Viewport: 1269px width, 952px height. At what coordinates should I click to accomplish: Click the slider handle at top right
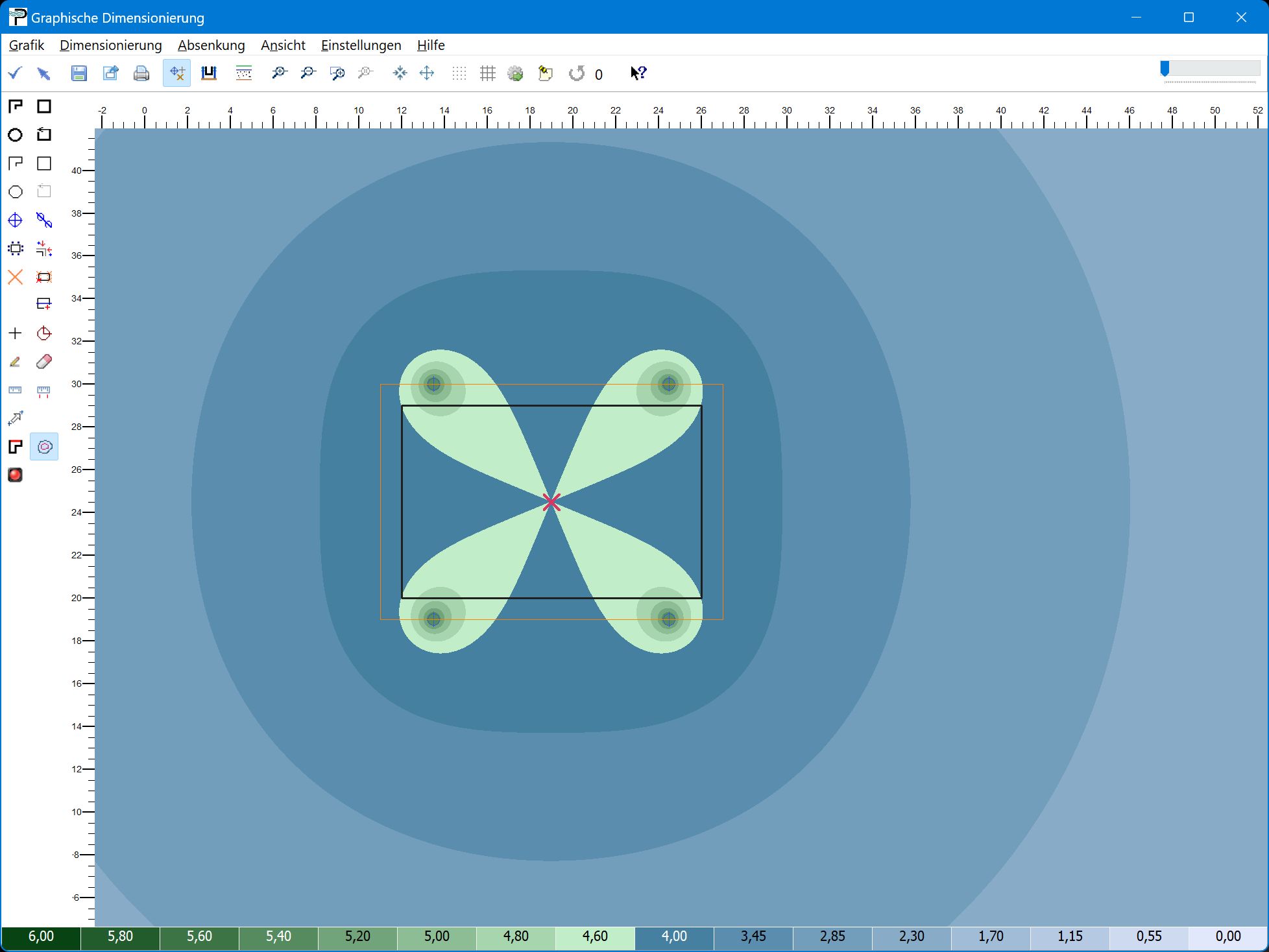click(1165, 68)
